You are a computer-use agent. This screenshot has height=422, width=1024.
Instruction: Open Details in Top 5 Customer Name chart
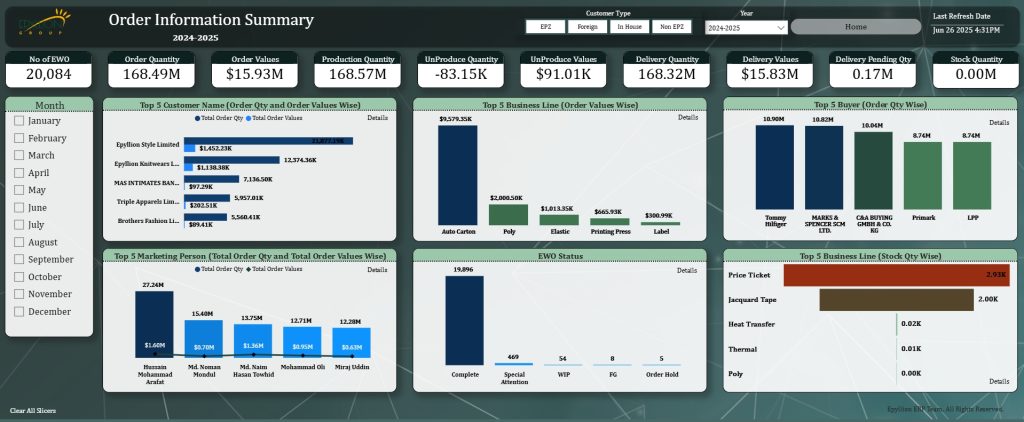pyautogui.click(x=377, y=118)
